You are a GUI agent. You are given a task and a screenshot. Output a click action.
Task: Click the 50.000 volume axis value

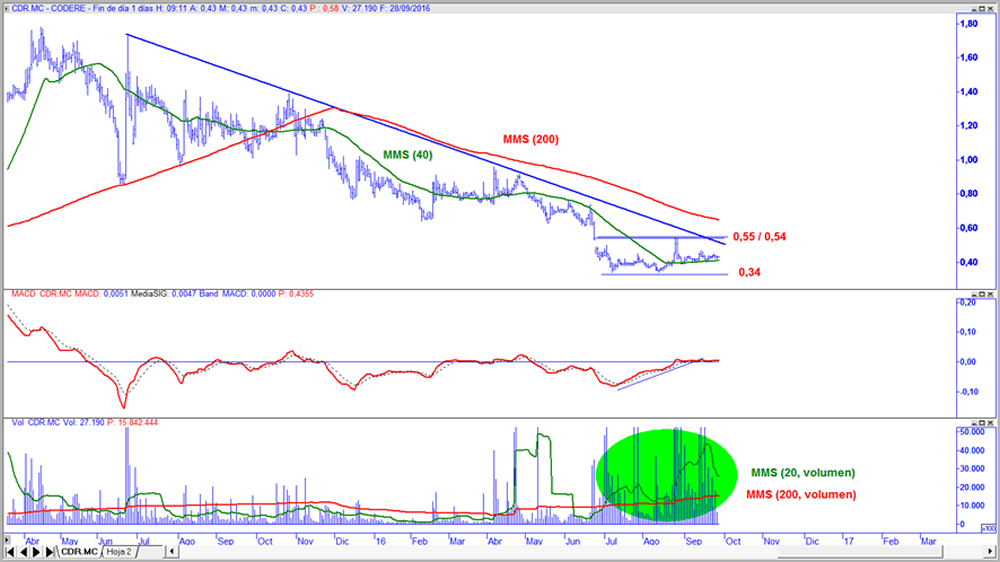pos(971,432)
